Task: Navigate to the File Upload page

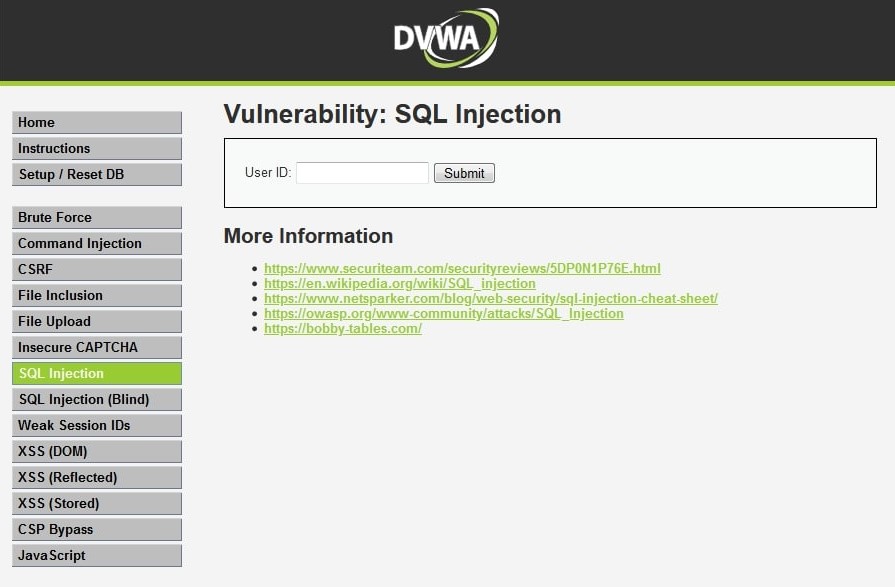Action: (x=97, y=321)
